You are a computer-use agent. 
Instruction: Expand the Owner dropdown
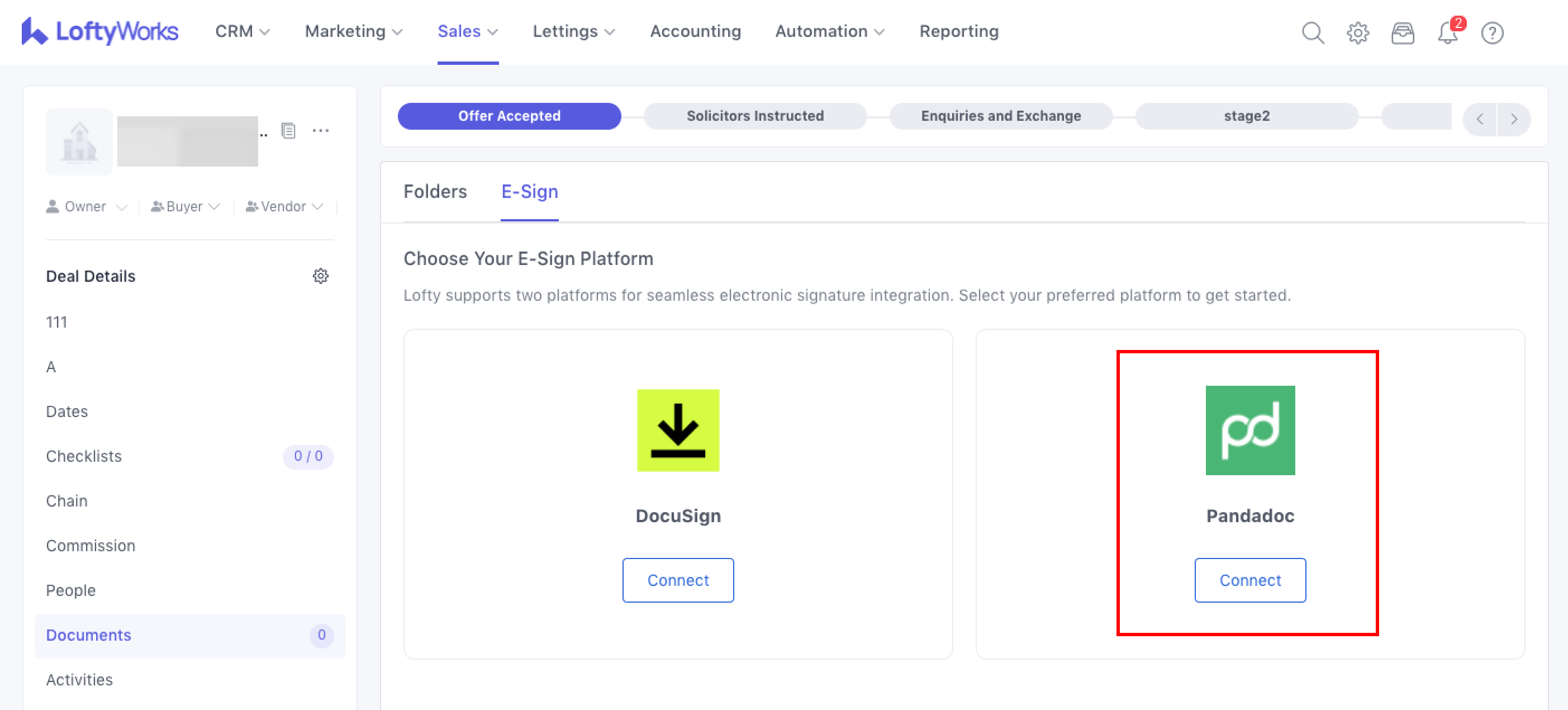point(87,206)
